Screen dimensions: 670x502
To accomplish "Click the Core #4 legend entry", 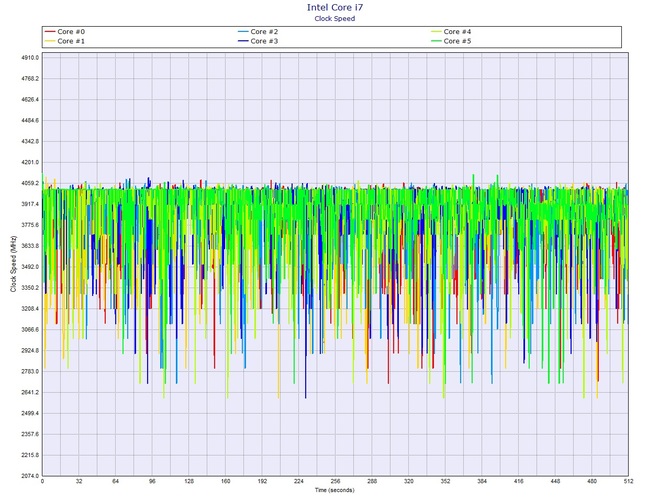I will coord(451,32).
